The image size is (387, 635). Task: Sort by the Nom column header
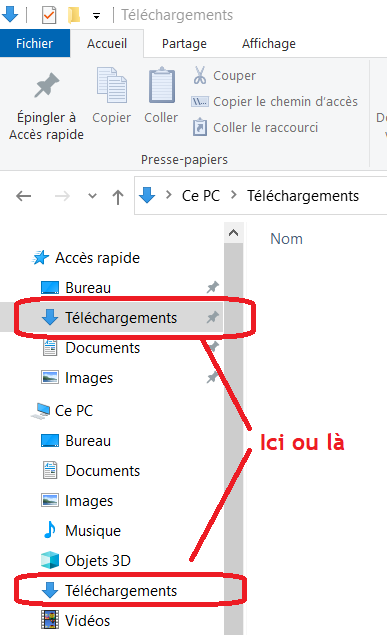286,239
